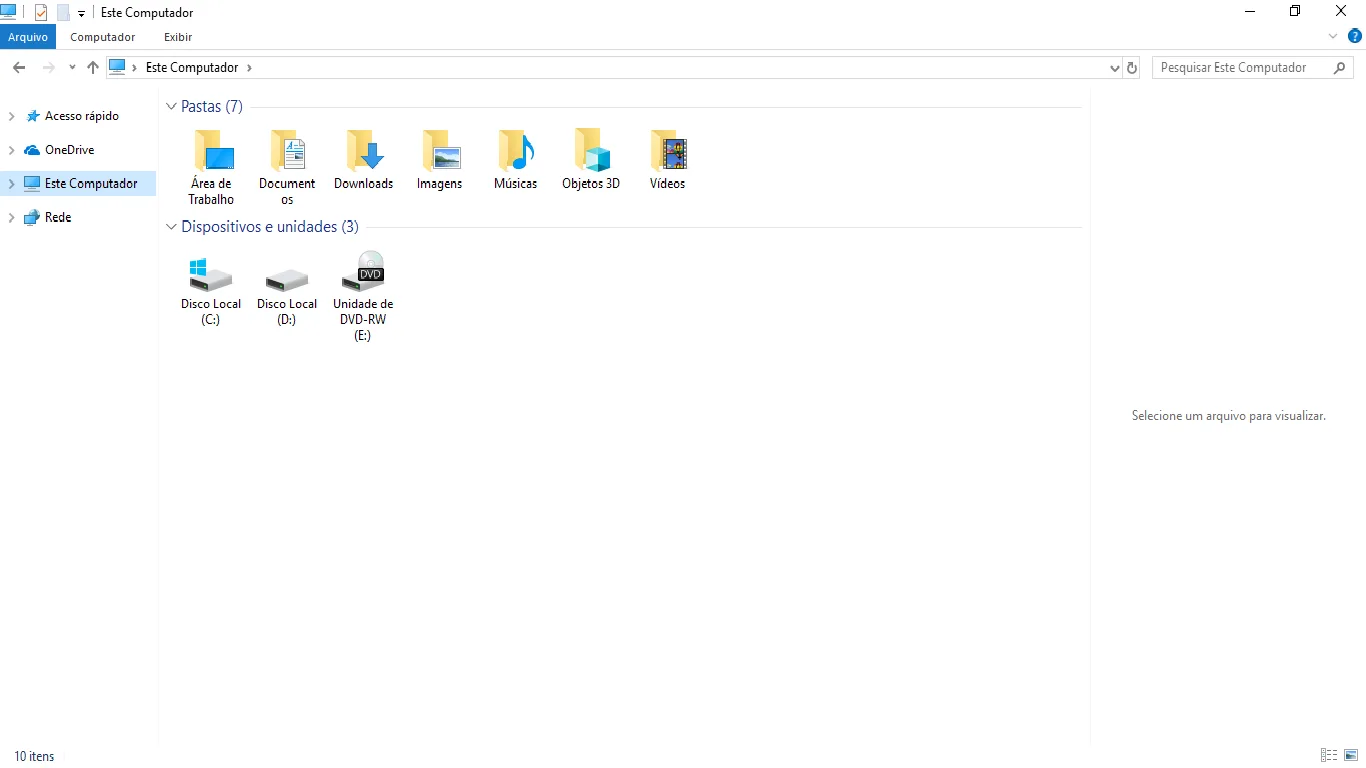Click the Back navigation arrow
Screen dimensions: 1366x768
pyautogui.click(x=19, y=68)
